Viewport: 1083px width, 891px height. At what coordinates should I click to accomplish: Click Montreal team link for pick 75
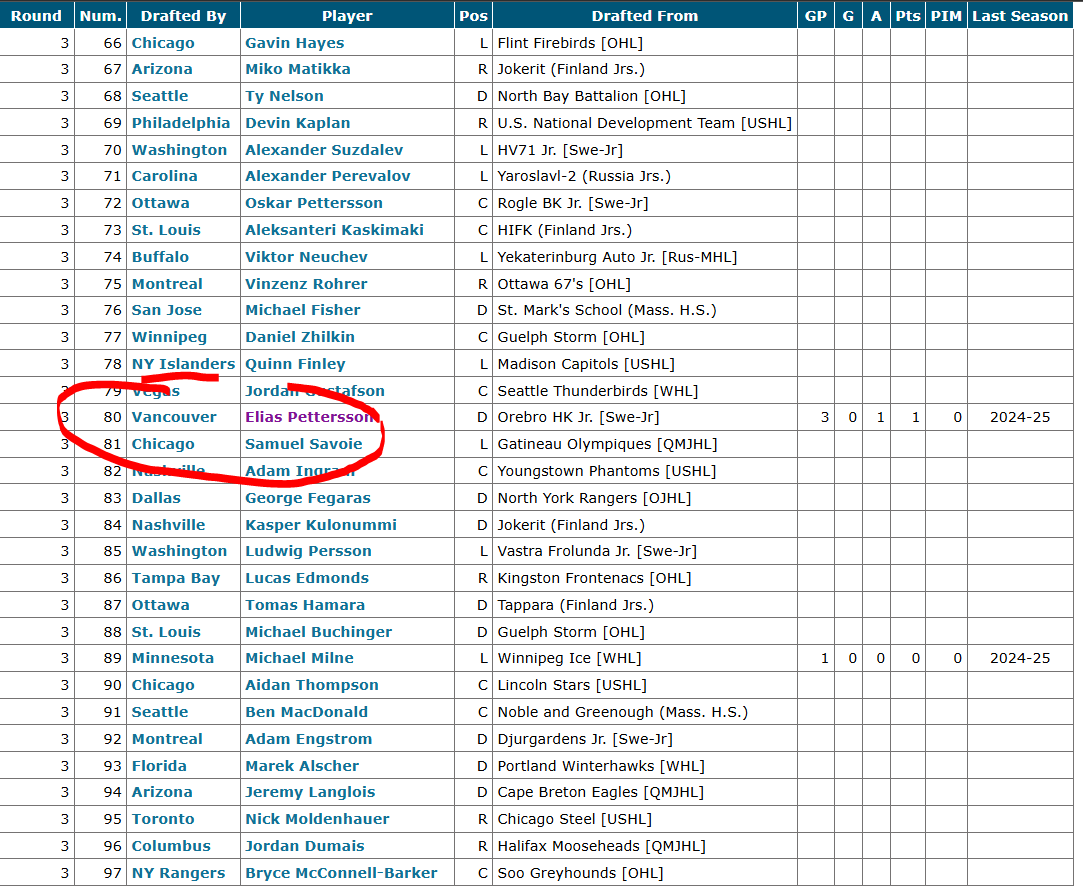[x=167, y=284]
